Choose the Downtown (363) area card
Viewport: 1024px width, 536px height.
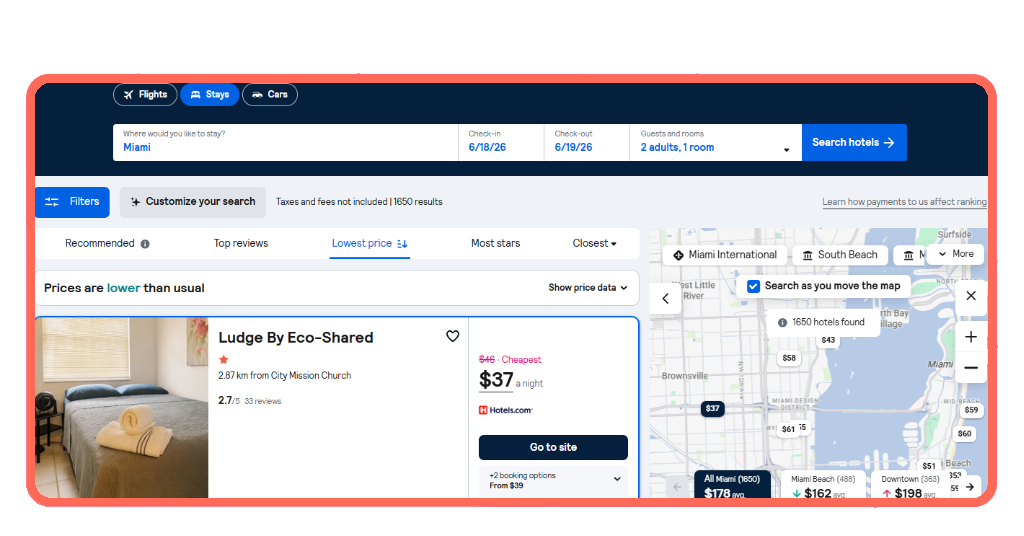(910, 485)
